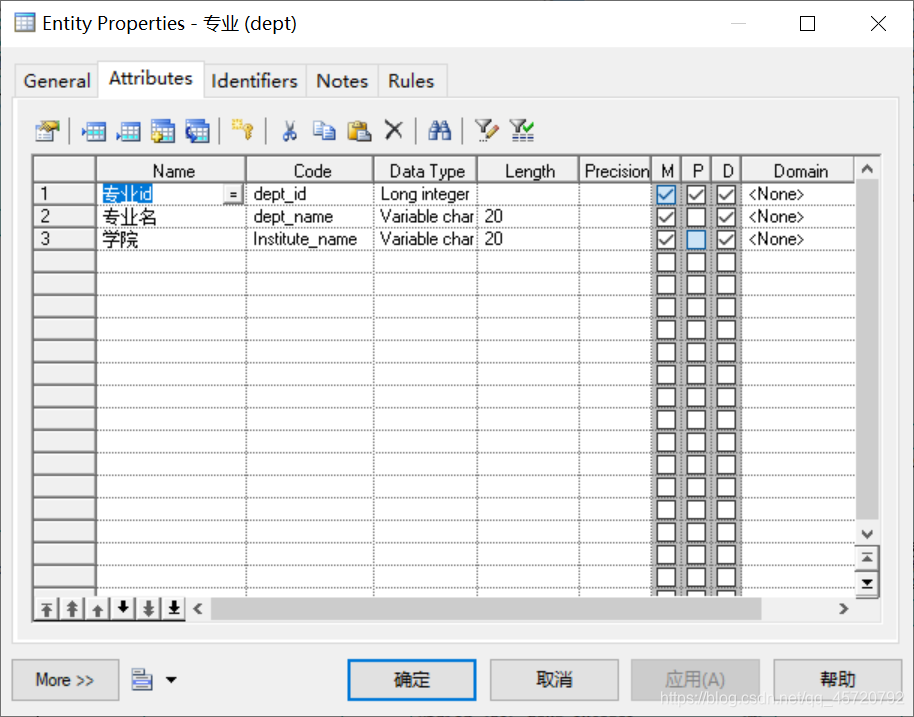This screenshot has height=717, width=914.
Task: Click the 应用(A) apply button
Action: [695, 680]
